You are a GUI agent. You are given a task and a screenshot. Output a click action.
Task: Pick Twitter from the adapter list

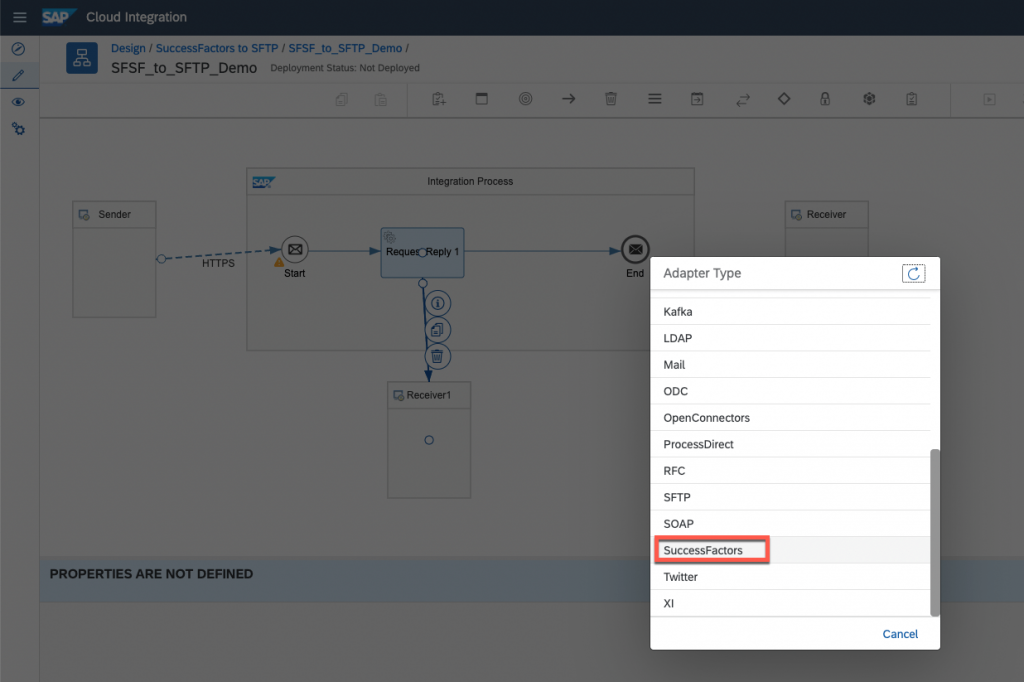pyautogui.click(x=790, y=577)
